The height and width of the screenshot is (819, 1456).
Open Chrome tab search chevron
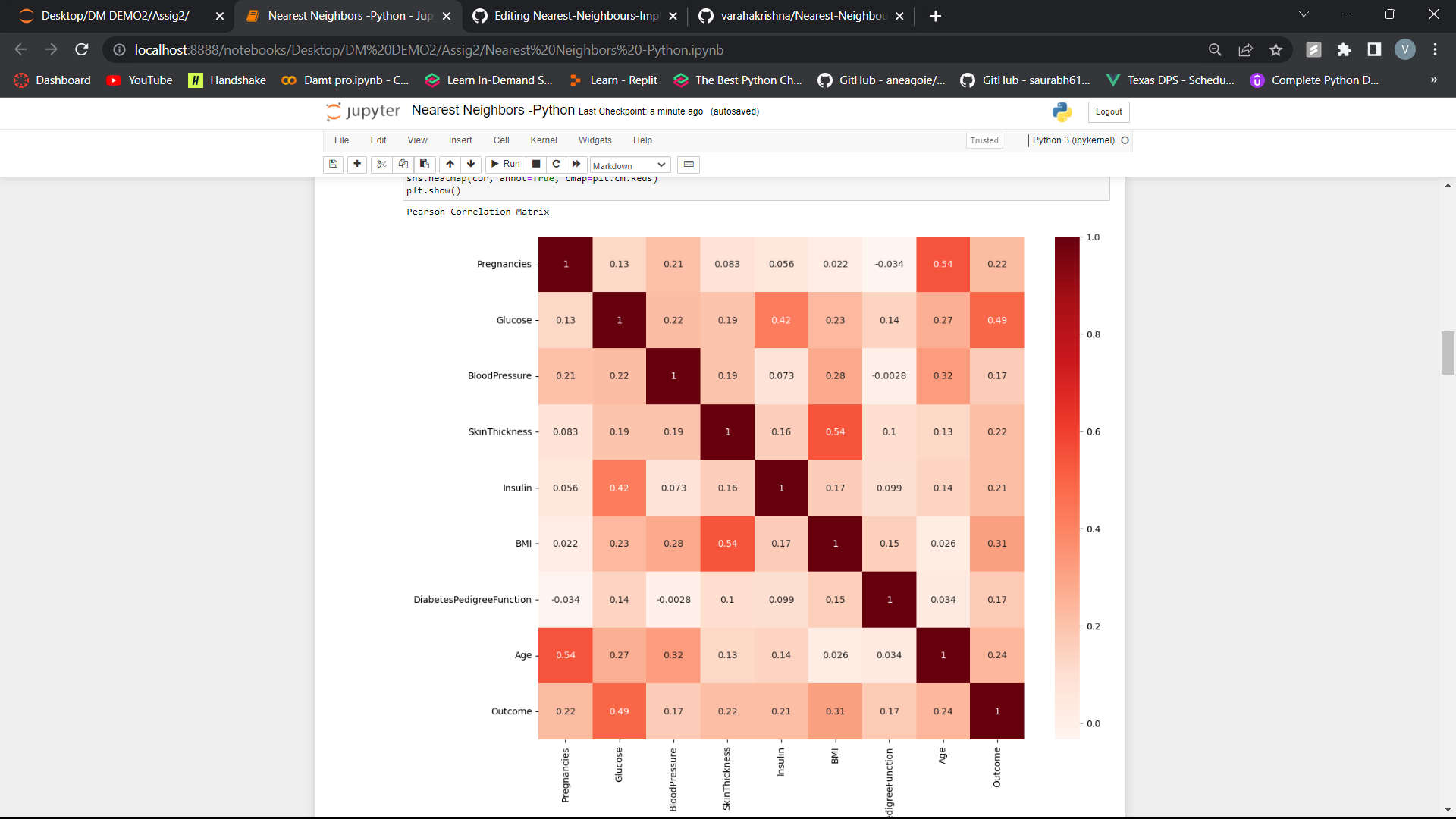tap(1304, 14)
